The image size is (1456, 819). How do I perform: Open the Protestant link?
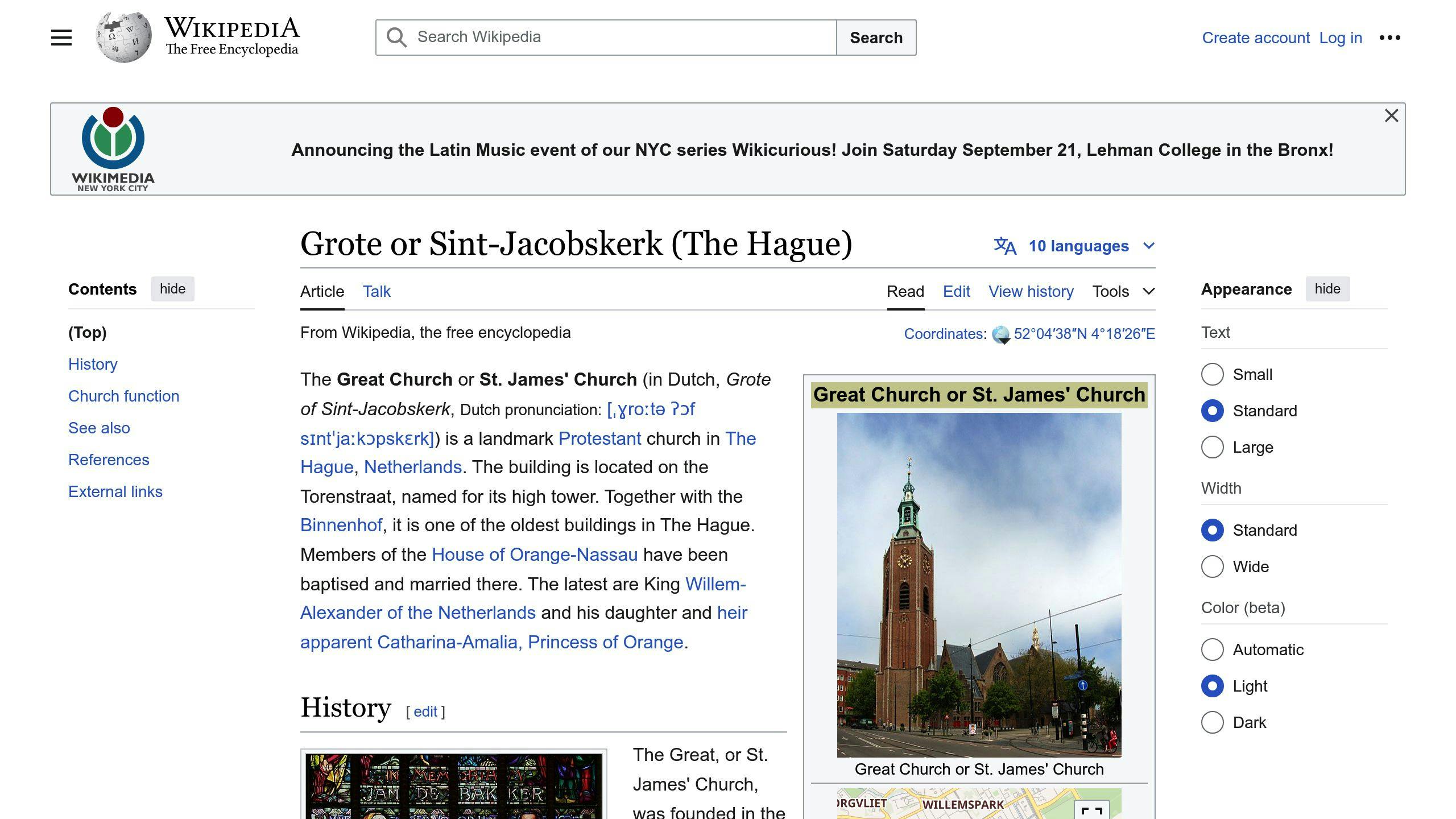[x=599, y=439]
